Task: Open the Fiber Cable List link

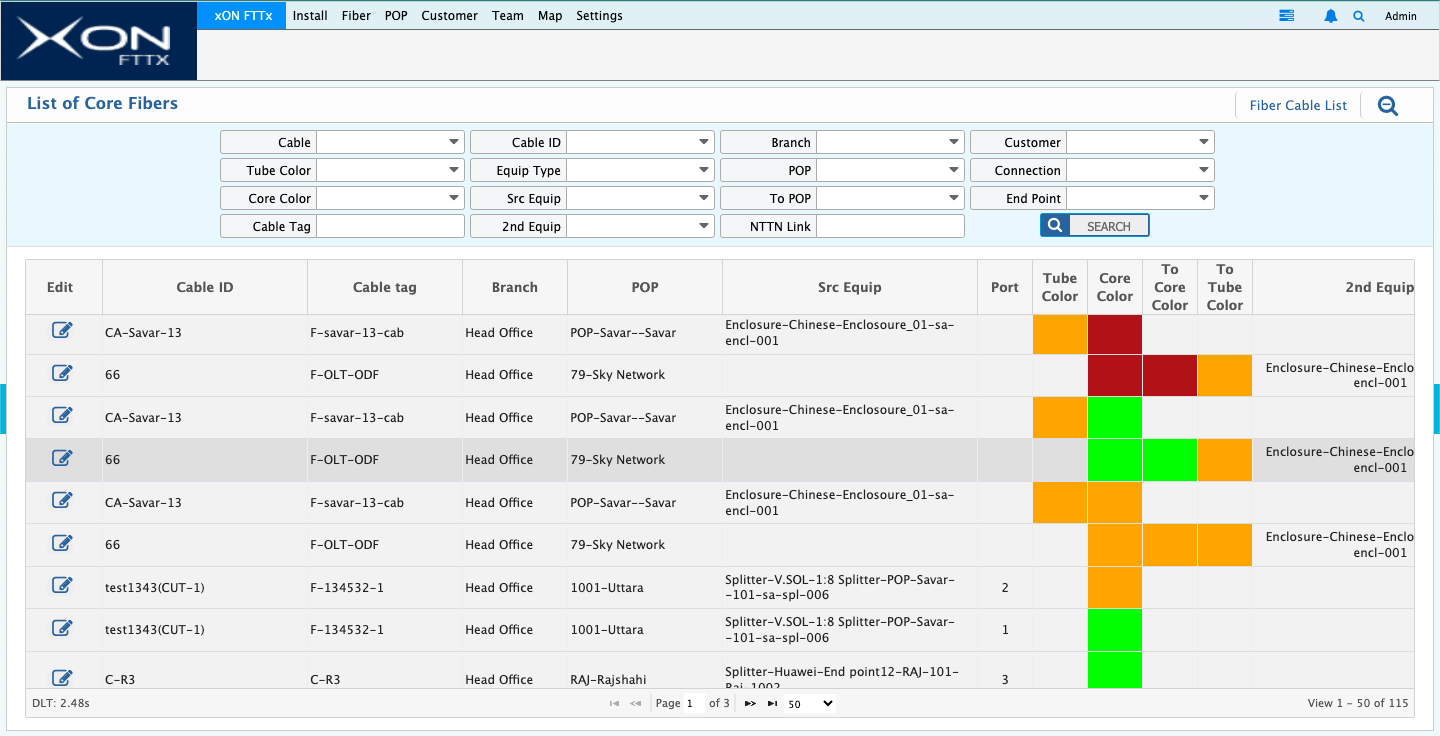Action: [1298, 105]
